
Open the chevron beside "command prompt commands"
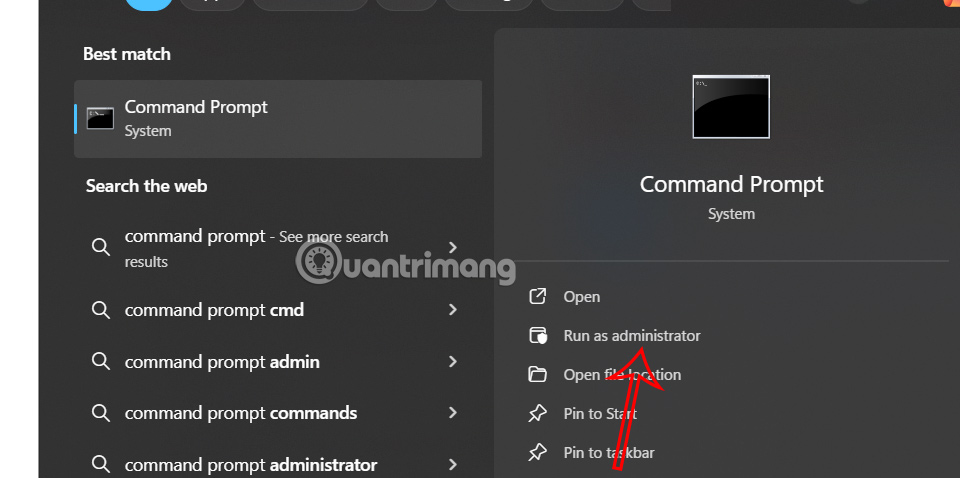[453, 413]
